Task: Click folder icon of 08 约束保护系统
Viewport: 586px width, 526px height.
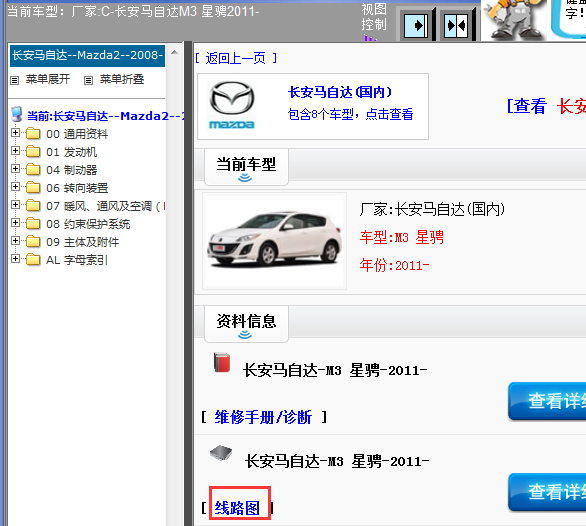Action: (x=33, y=224)
